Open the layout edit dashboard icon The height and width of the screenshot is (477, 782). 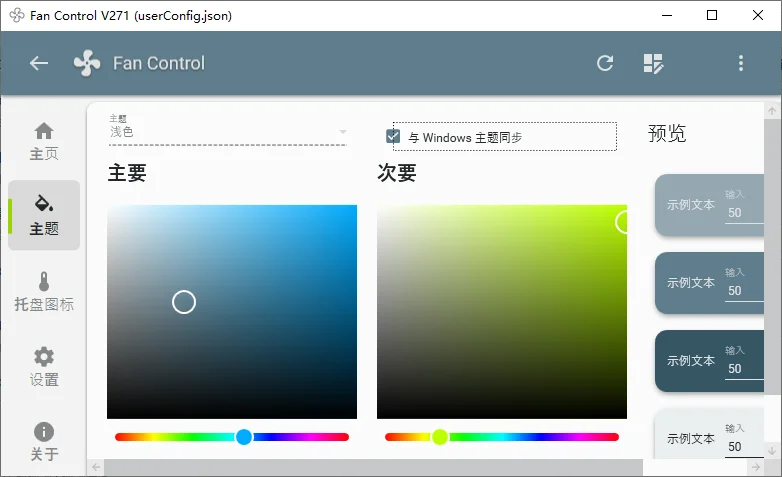(x=653, y=64)
